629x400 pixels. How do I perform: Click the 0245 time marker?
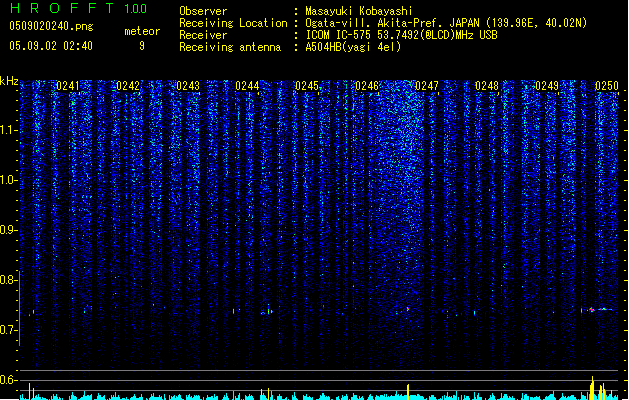click(x=307, y=86)
